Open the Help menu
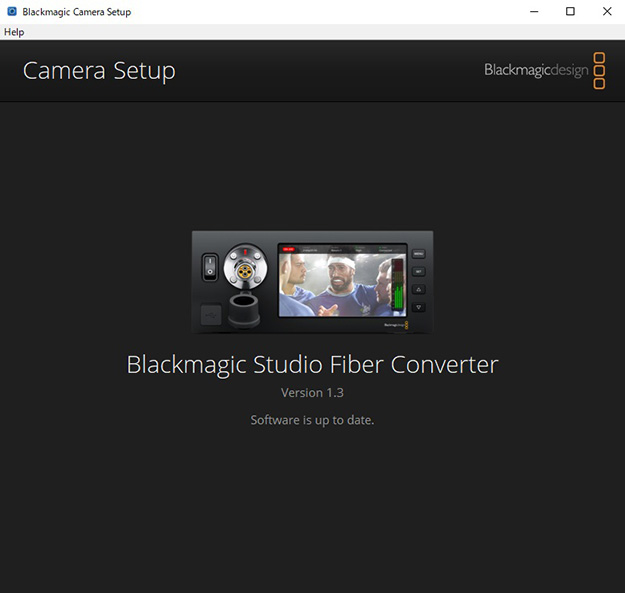The image size is (625, 593). tap(14, 32)
